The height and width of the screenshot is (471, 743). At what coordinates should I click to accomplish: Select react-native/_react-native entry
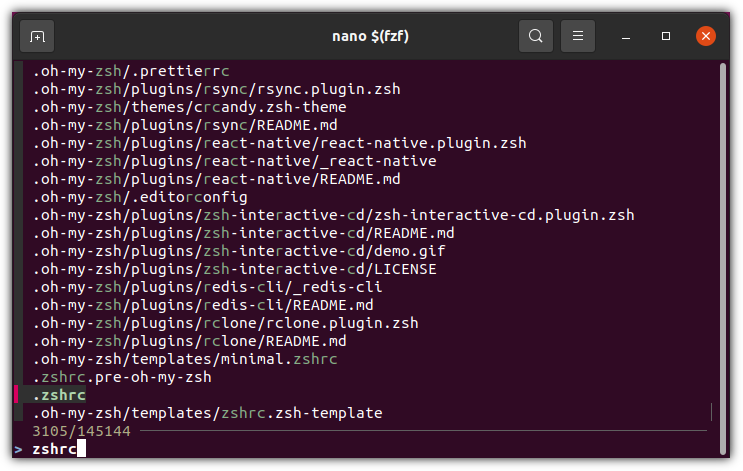click(234, 161)
